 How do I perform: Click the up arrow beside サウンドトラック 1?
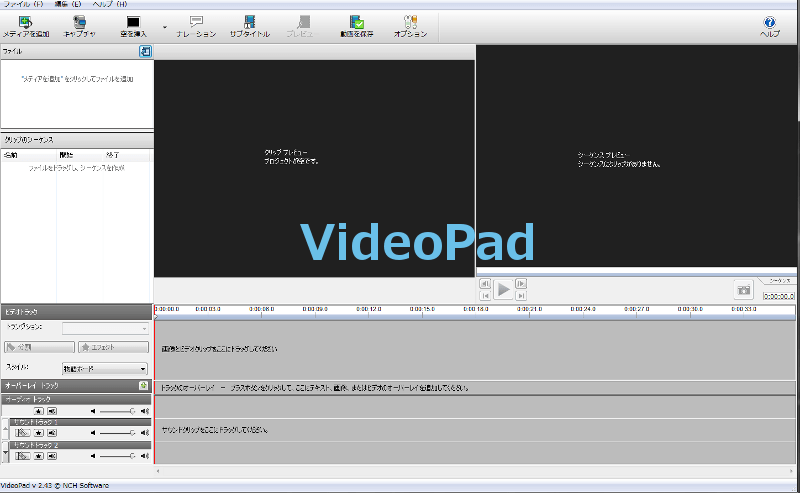tap(6, 429)
